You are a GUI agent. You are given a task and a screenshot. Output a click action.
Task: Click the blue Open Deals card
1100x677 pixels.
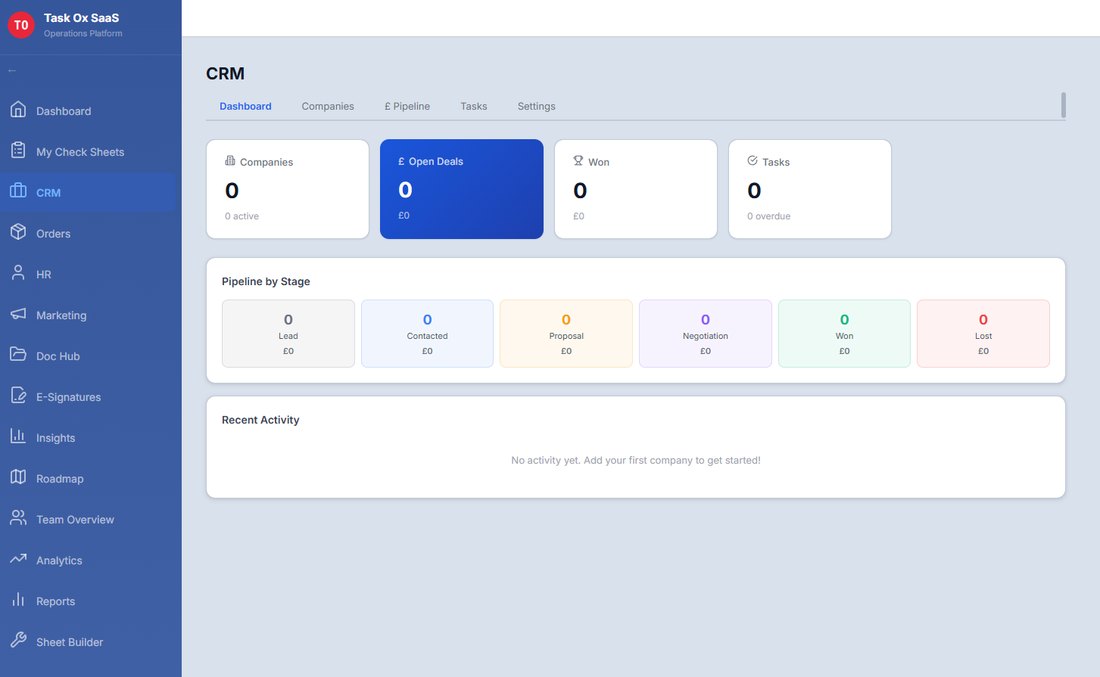462,189
